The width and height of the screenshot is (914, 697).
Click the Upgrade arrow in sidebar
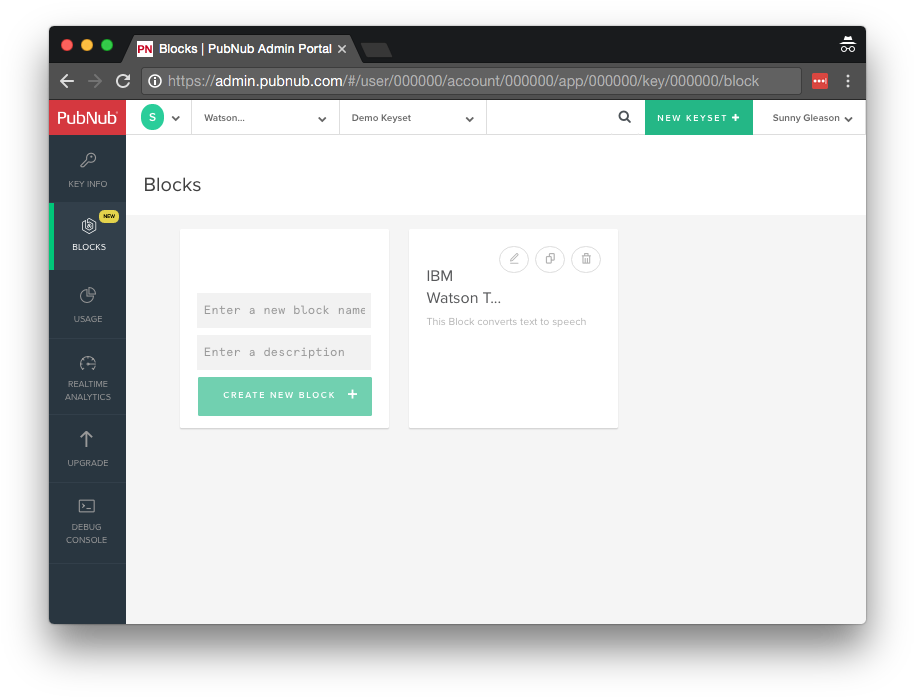pos(87,447)
